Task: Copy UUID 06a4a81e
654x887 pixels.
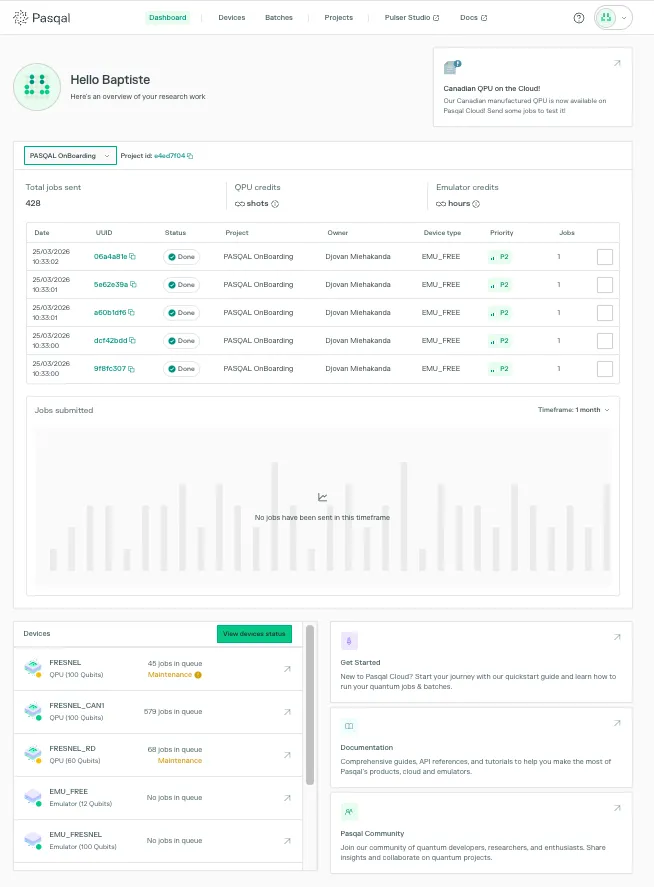Action: (x=132, y=257)
